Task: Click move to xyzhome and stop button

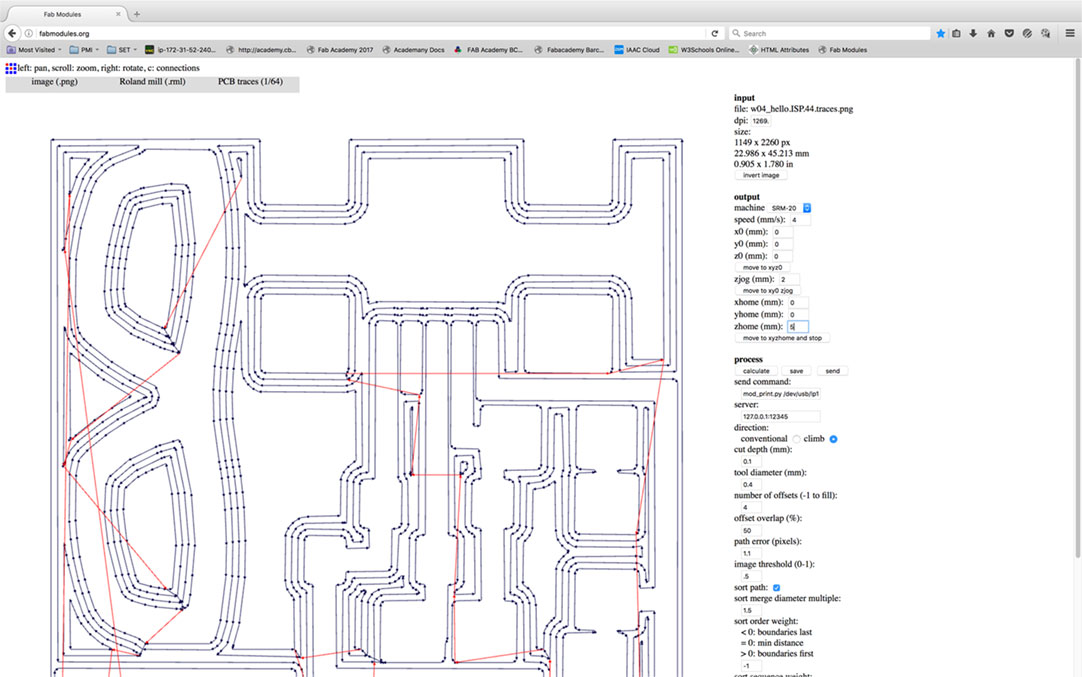Action: tap(783, 338)
